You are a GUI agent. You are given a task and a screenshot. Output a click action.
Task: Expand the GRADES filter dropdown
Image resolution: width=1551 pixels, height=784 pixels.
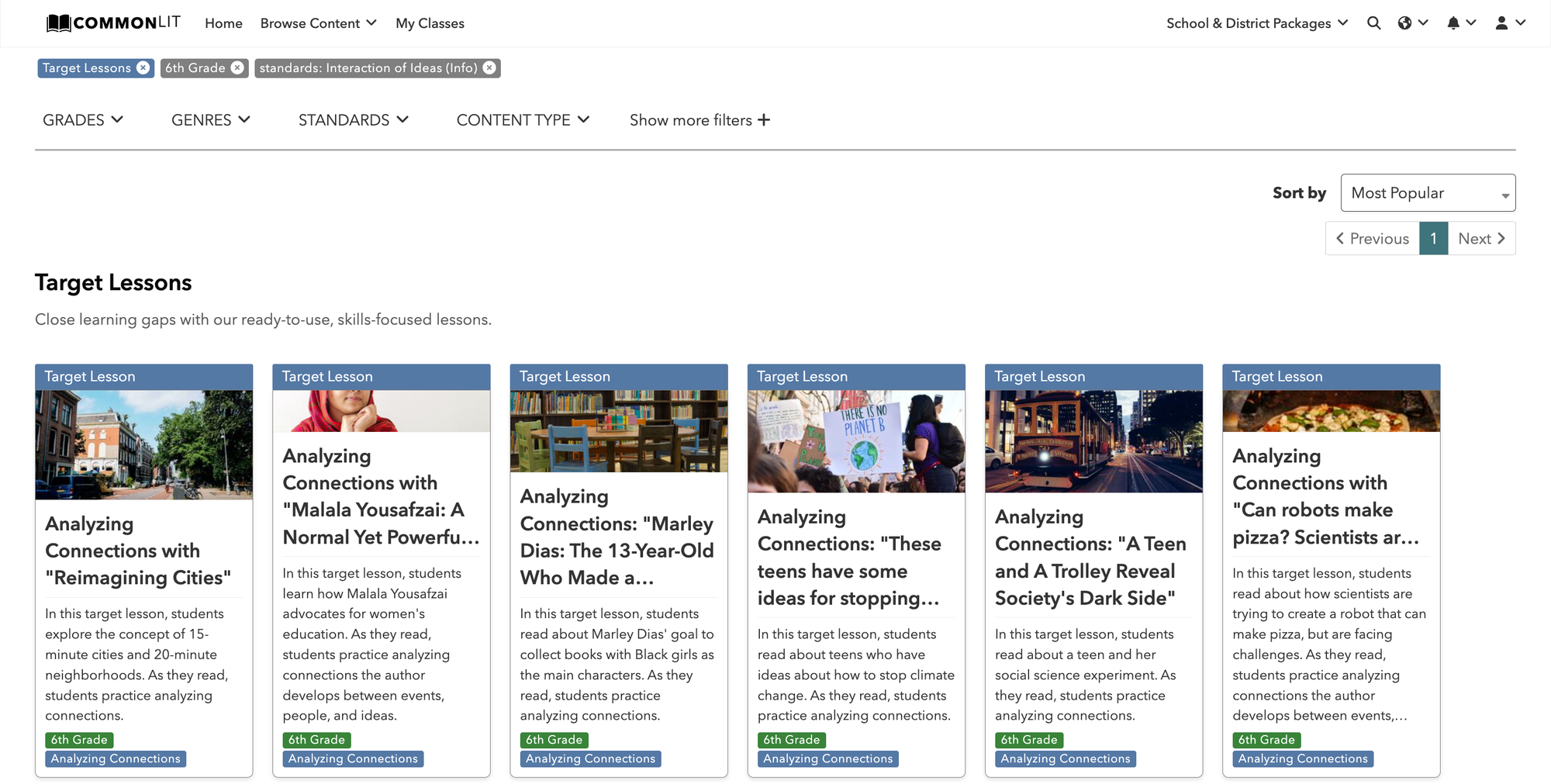tap(83, 120)
